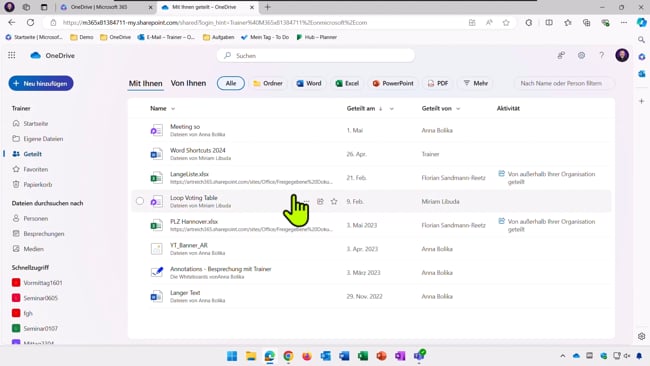Open Eigene Dateien in sidebar
The image size is (650, 366).
coord(43,139)
